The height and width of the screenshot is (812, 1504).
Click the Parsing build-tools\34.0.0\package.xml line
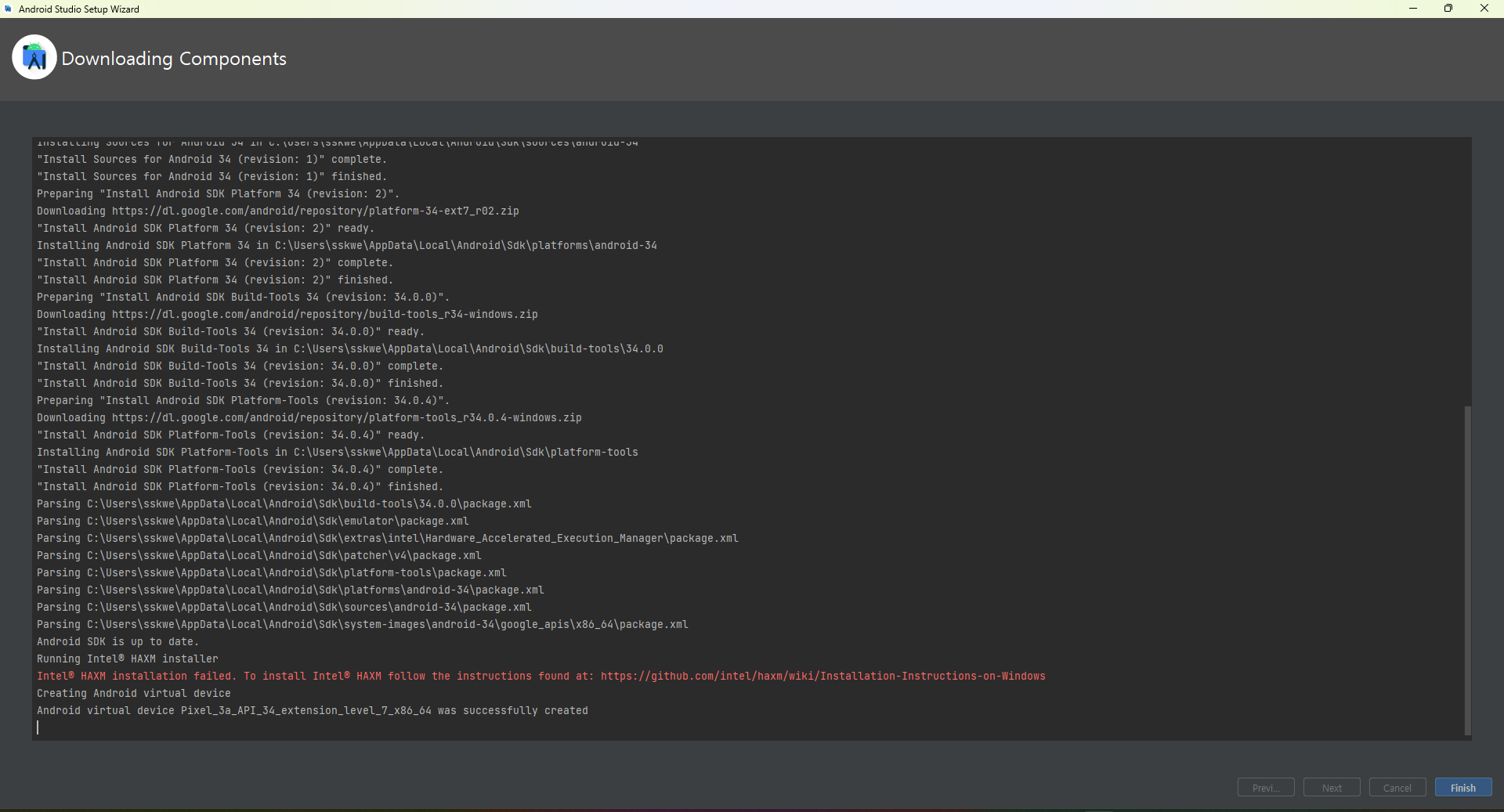tap(284, 503)
